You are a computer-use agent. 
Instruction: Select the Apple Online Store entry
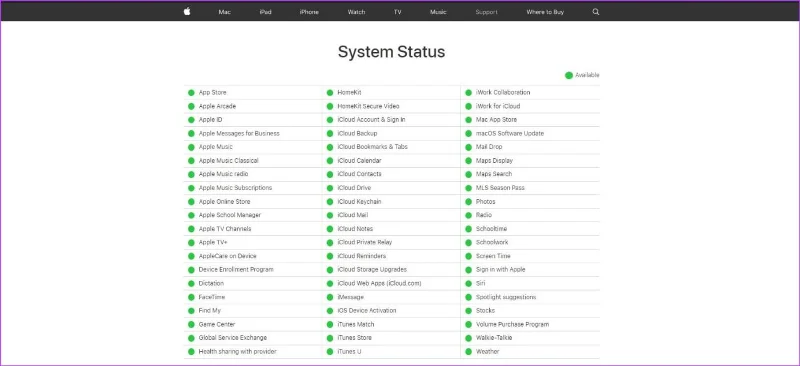[x=224, y=202]
